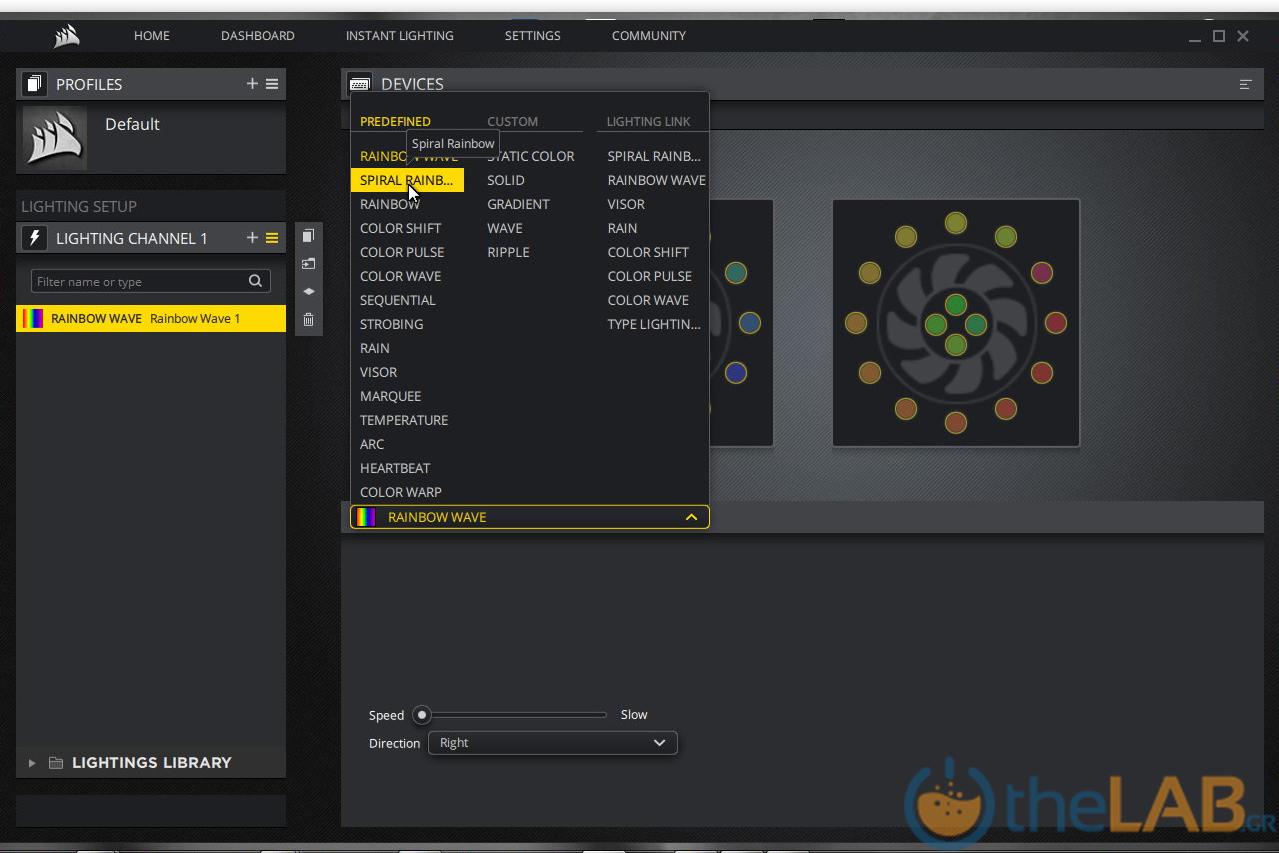Viewport: 1279px width, 853px height.
Task: Select TEMPERATURE effect
Action: [x=404, y=420]
